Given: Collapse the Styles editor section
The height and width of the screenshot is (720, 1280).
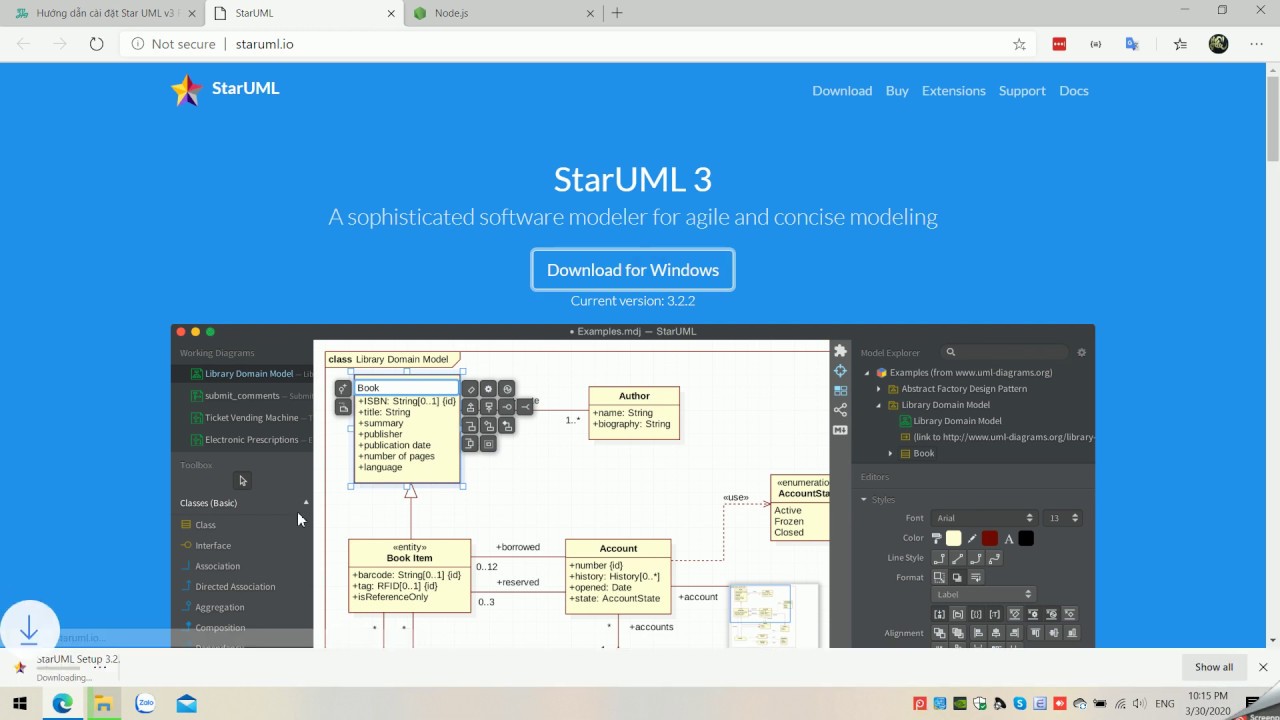Looking at the screenshot, I should [x=864, y=499].
